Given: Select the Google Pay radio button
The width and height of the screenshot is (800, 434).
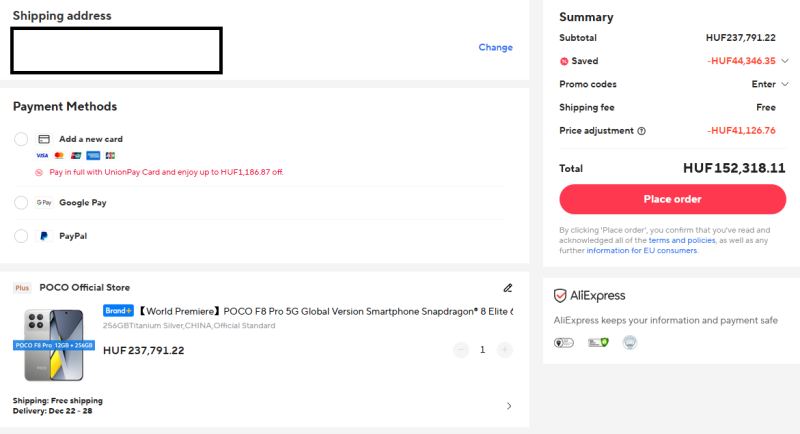Looking at the screenshot, I should pos(21,202).
